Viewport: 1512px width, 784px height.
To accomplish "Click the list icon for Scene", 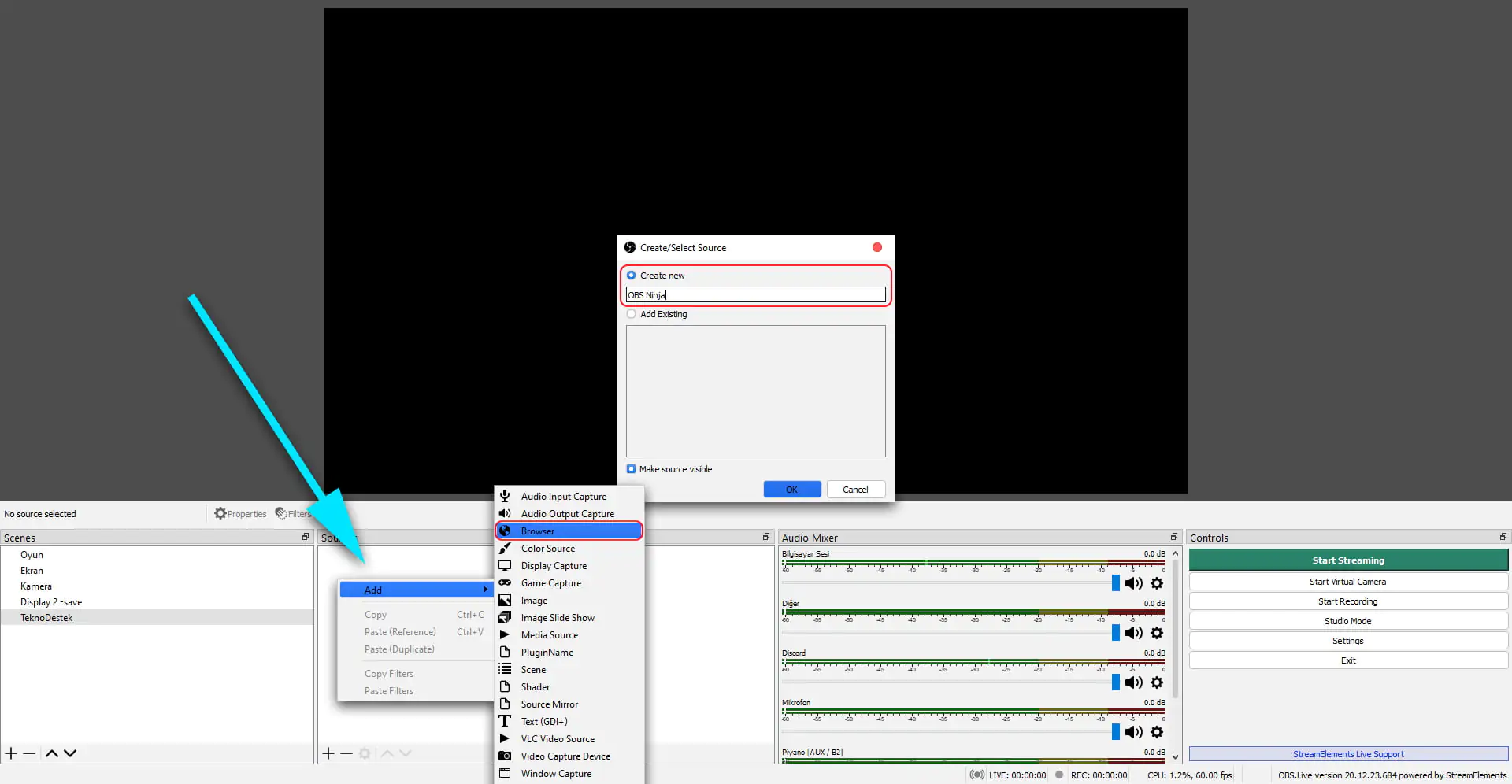I will (505, 669).
